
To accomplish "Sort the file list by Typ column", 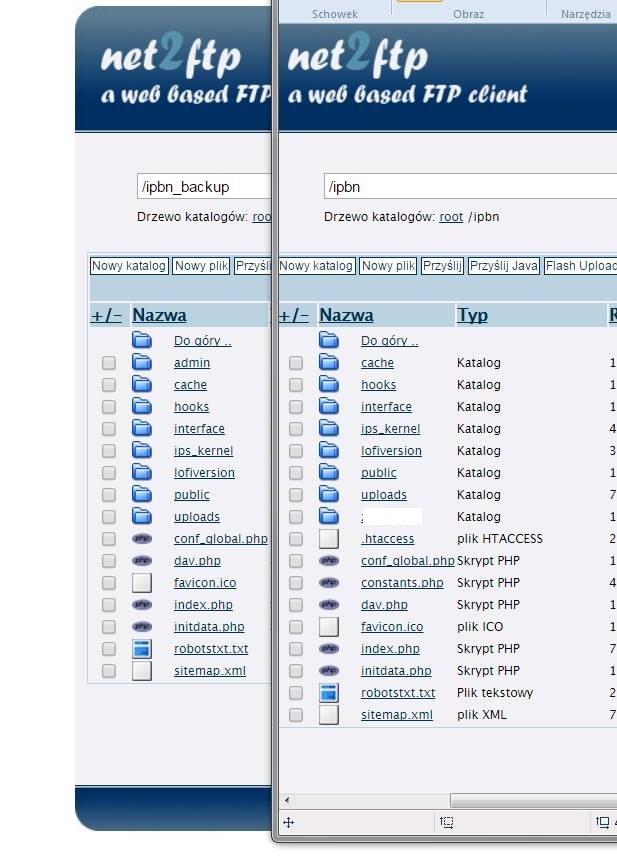I will coord(472,315).
